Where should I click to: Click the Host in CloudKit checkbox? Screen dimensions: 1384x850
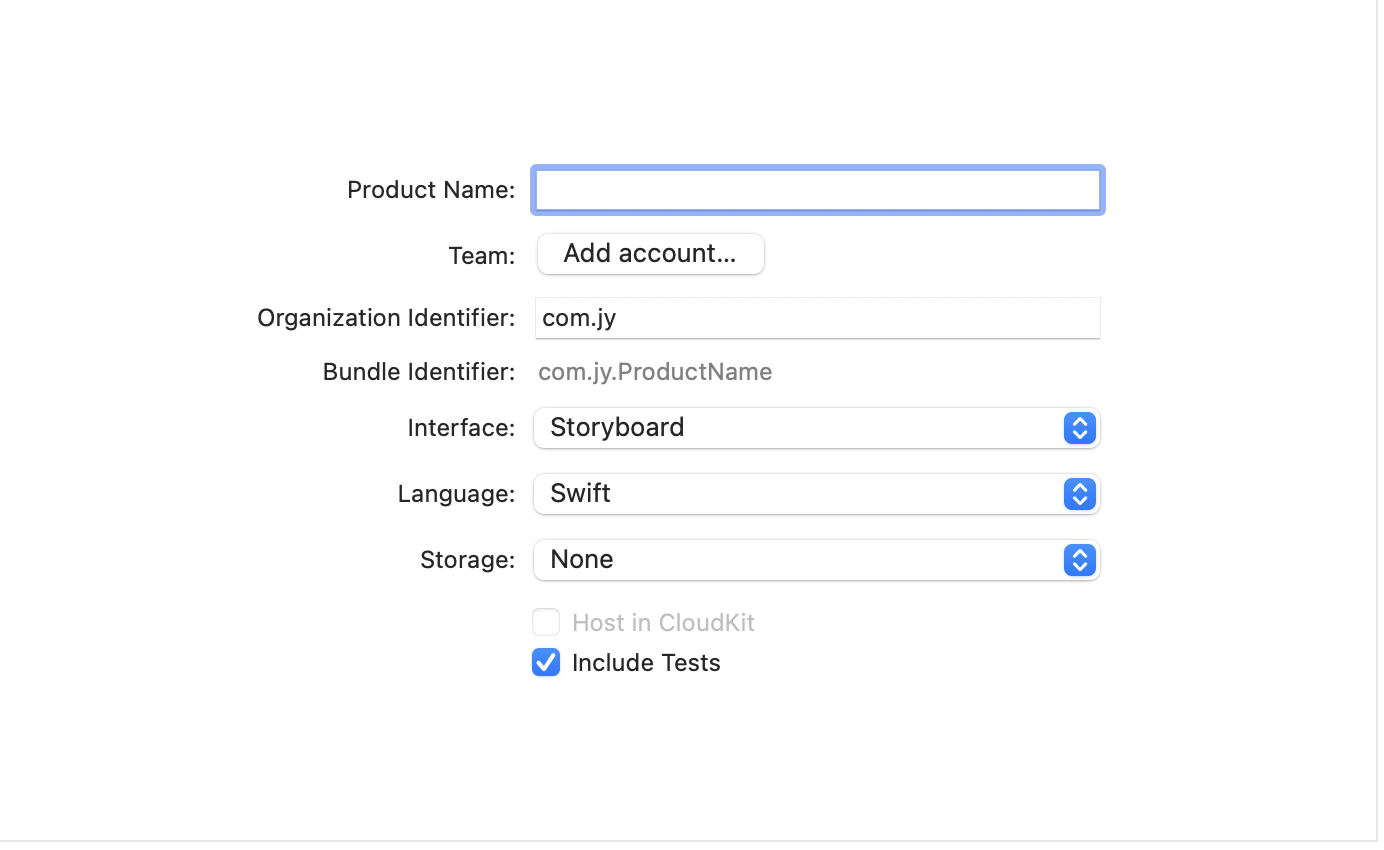(x=546, y=623)
